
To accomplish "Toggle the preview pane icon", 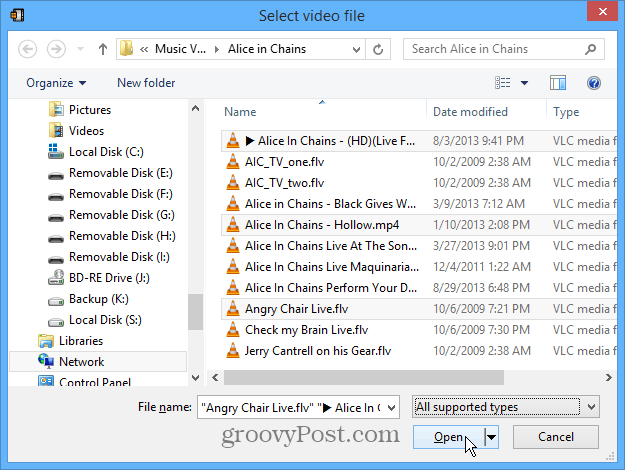I will [x=558, y=83].
